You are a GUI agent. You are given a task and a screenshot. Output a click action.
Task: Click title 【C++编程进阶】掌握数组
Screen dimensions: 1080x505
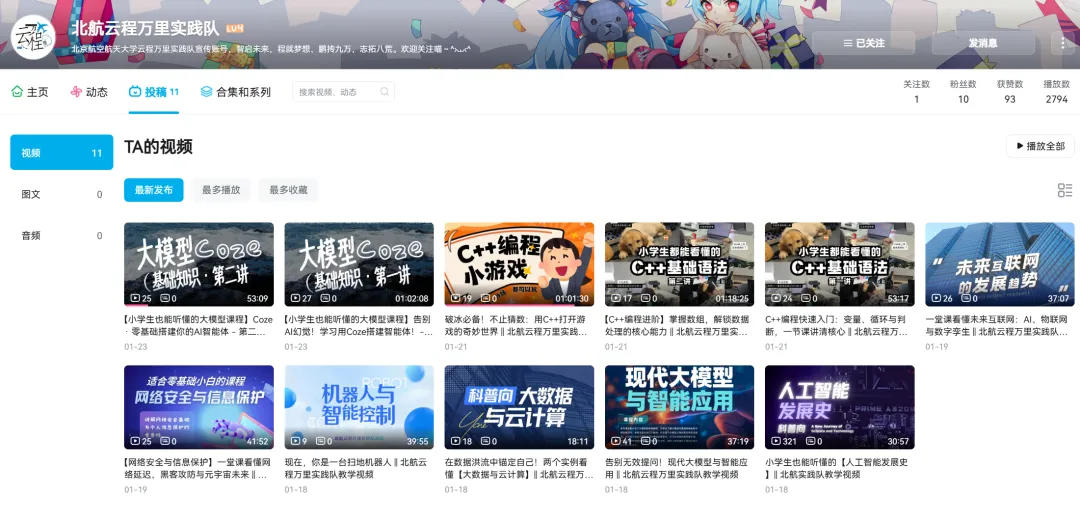[x=679, y=326]
